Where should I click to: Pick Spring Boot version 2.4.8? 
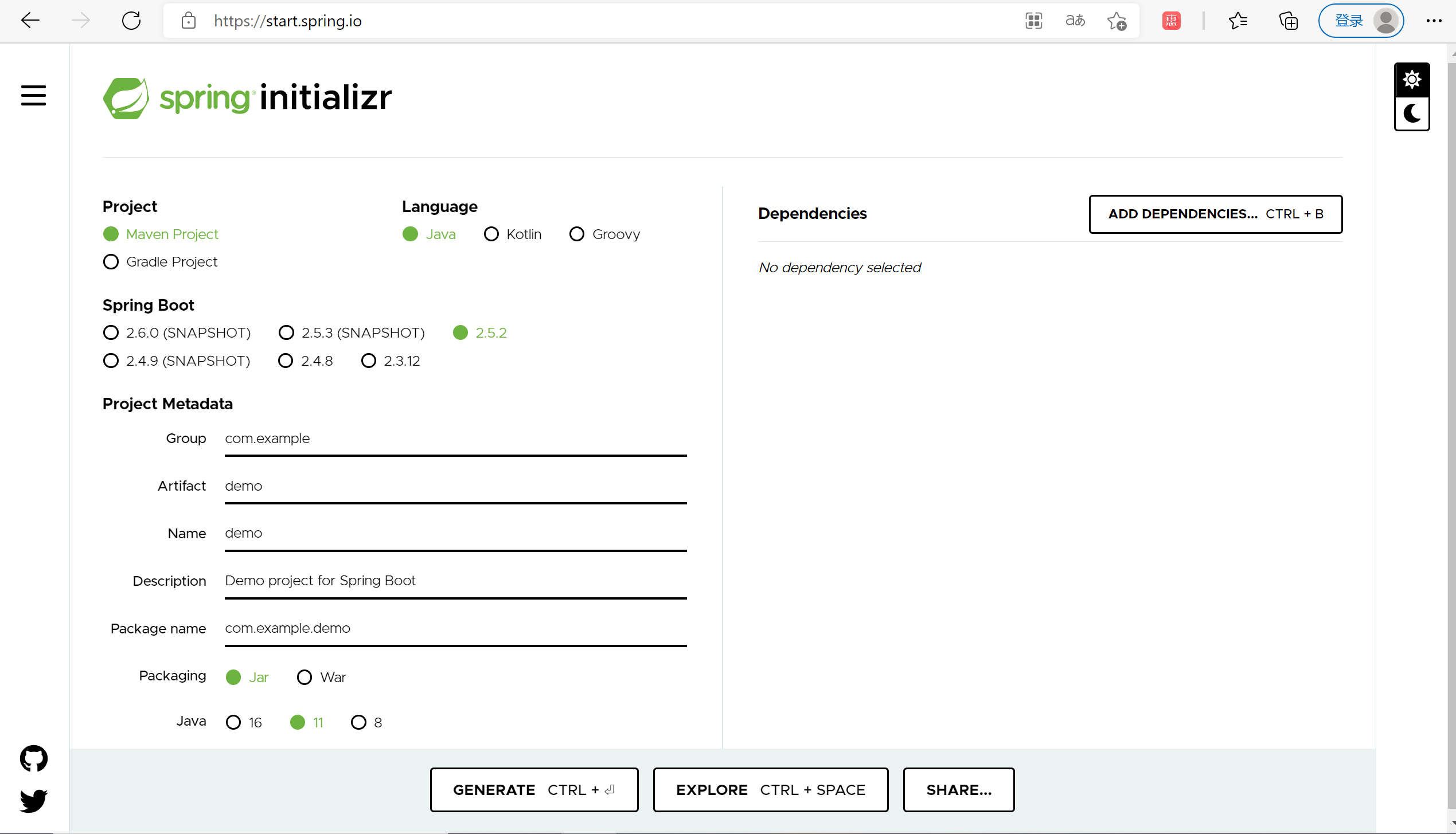tap(286, 361)
